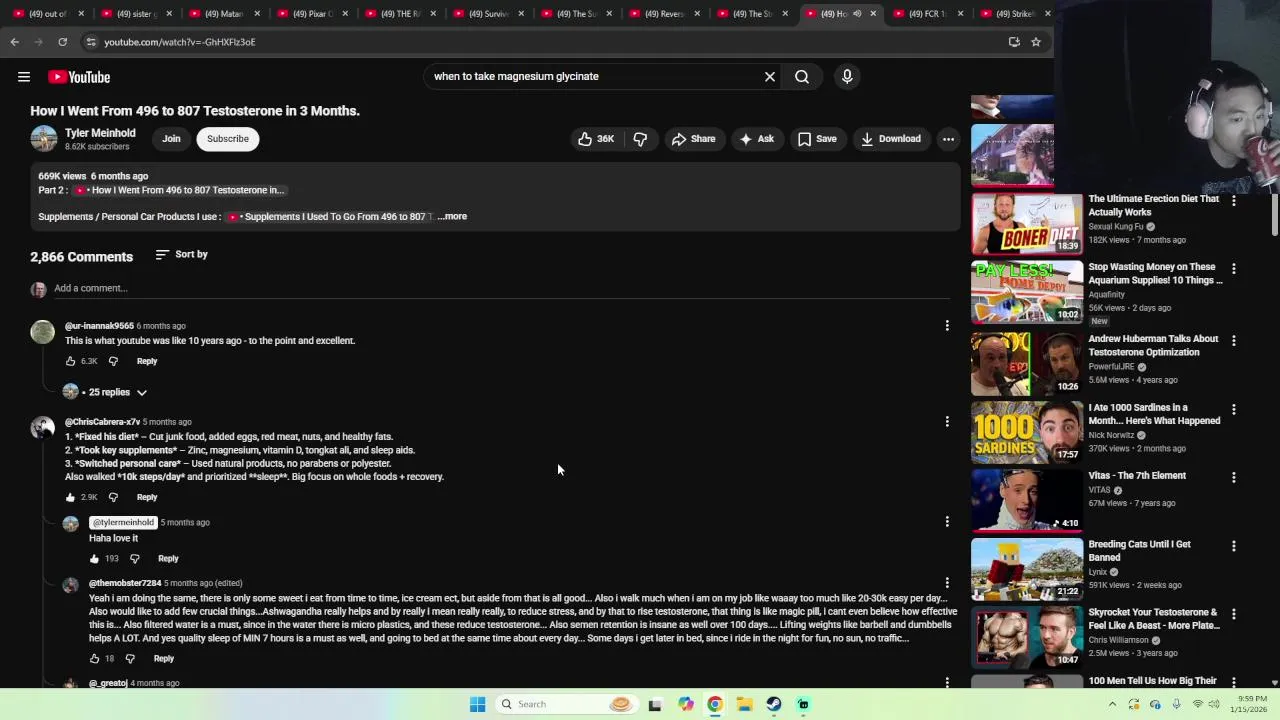Image resolution: width=1280 pixels, height=720 pixels.
Task: Start voice search with the microphone icon
Action: pos(847,76)
